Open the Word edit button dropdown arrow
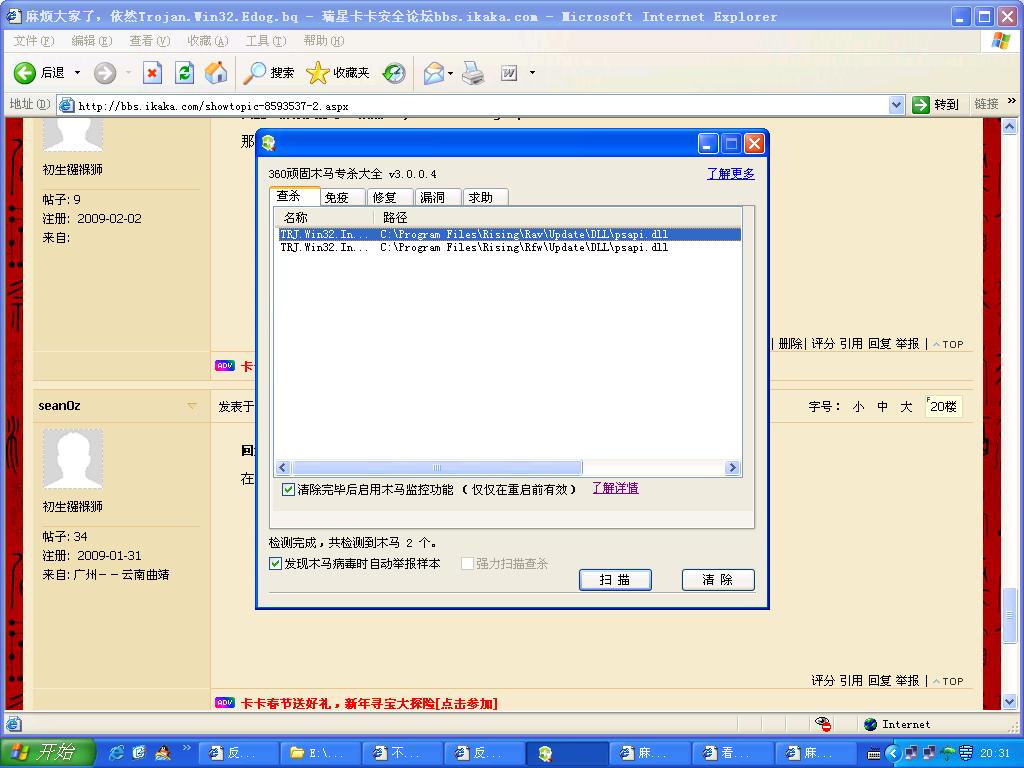Image resolution: width=1024 pixels, height=768 pixels. [532, 73]
